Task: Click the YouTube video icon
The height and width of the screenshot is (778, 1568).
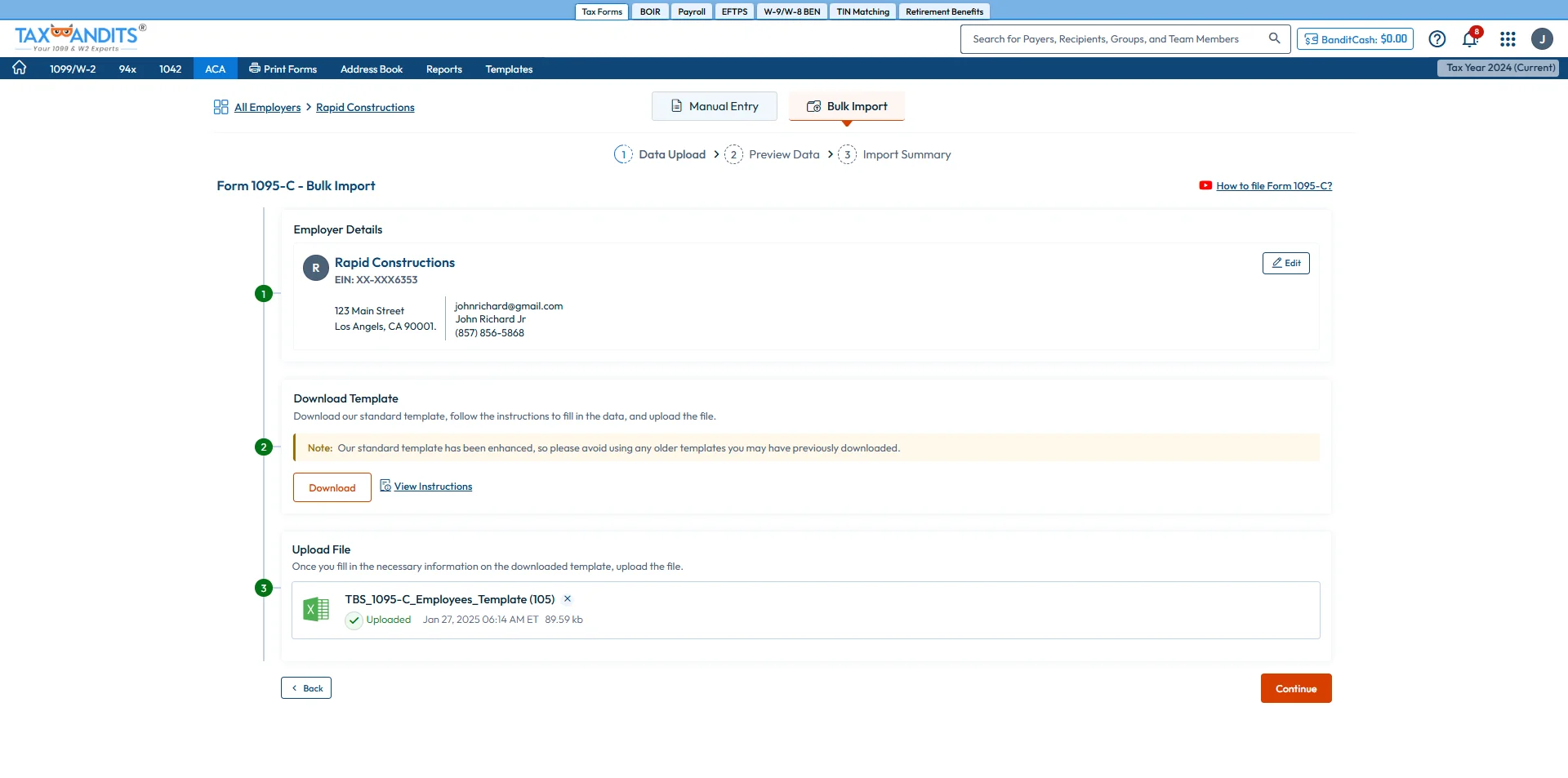Action: (x=1205, y=185)
